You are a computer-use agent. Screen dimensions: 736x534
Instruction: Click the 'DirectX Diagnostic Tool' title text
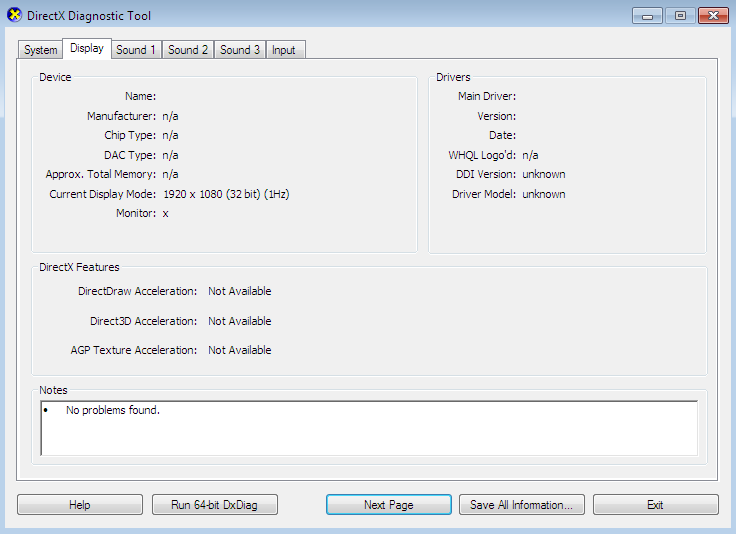coord(89,16)
